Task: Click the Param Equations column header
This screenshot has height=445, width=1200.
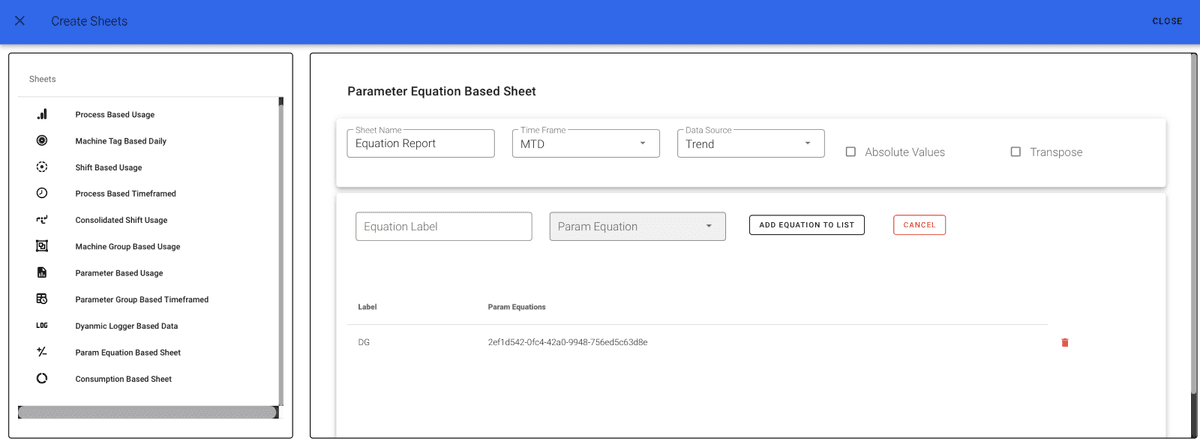Action: [x=517, y=307]
